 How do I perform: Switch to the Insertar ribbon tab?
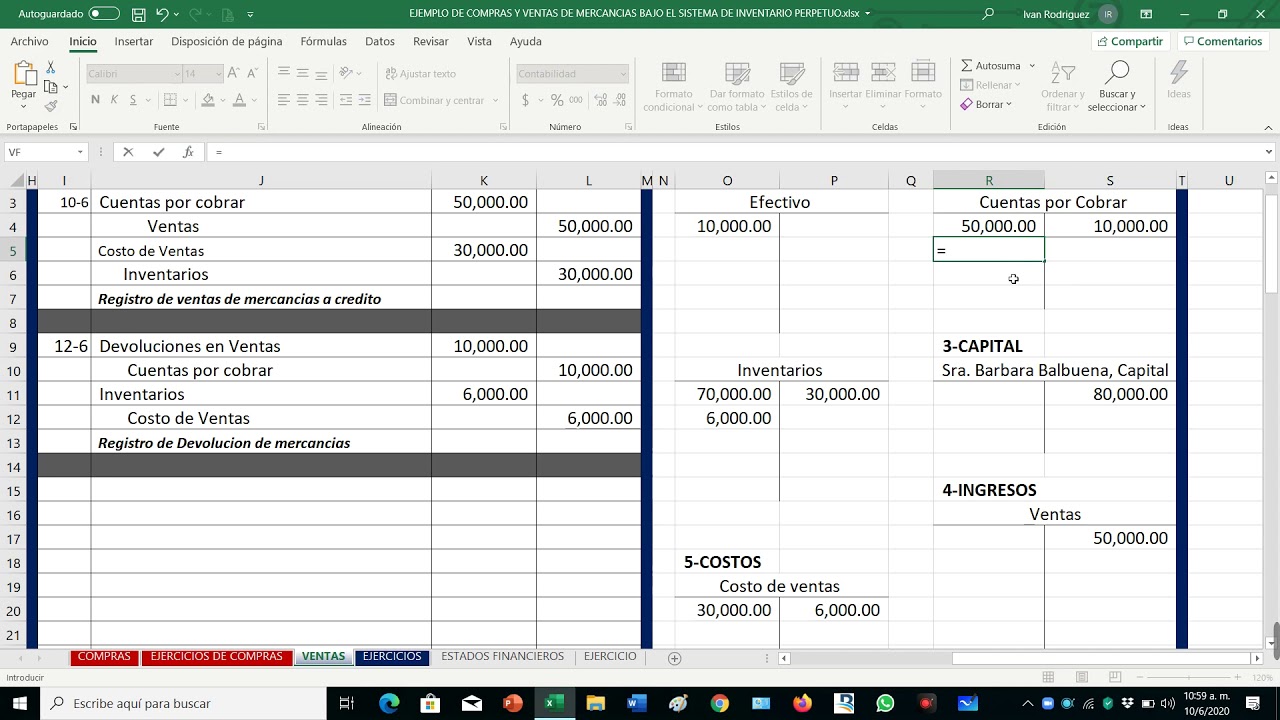pyautogui.click(x=134, y=41)
